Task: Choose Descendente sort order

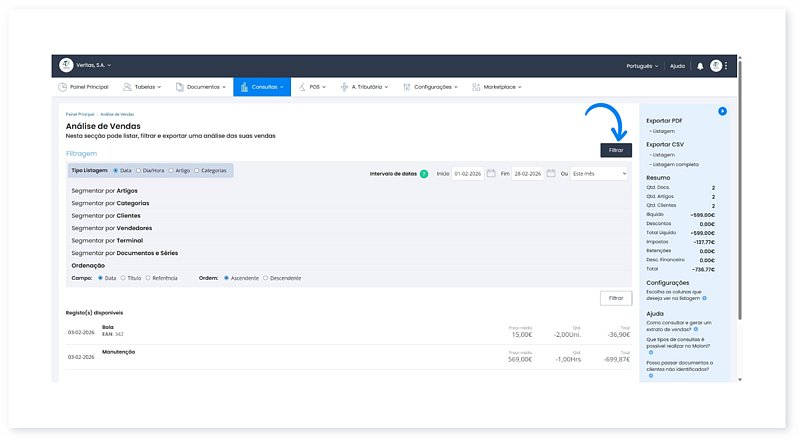Action: [266, 278]
